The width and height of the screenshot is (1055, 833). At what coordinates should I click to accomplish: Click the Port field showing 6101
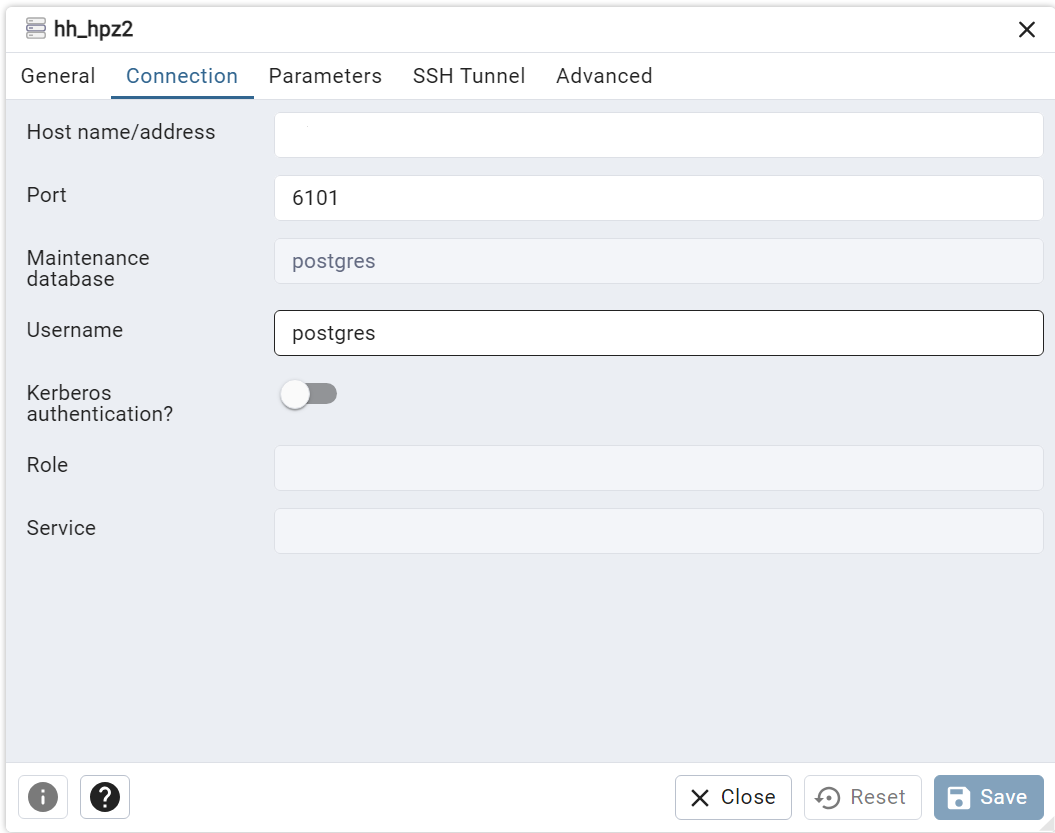click(658, 198)
